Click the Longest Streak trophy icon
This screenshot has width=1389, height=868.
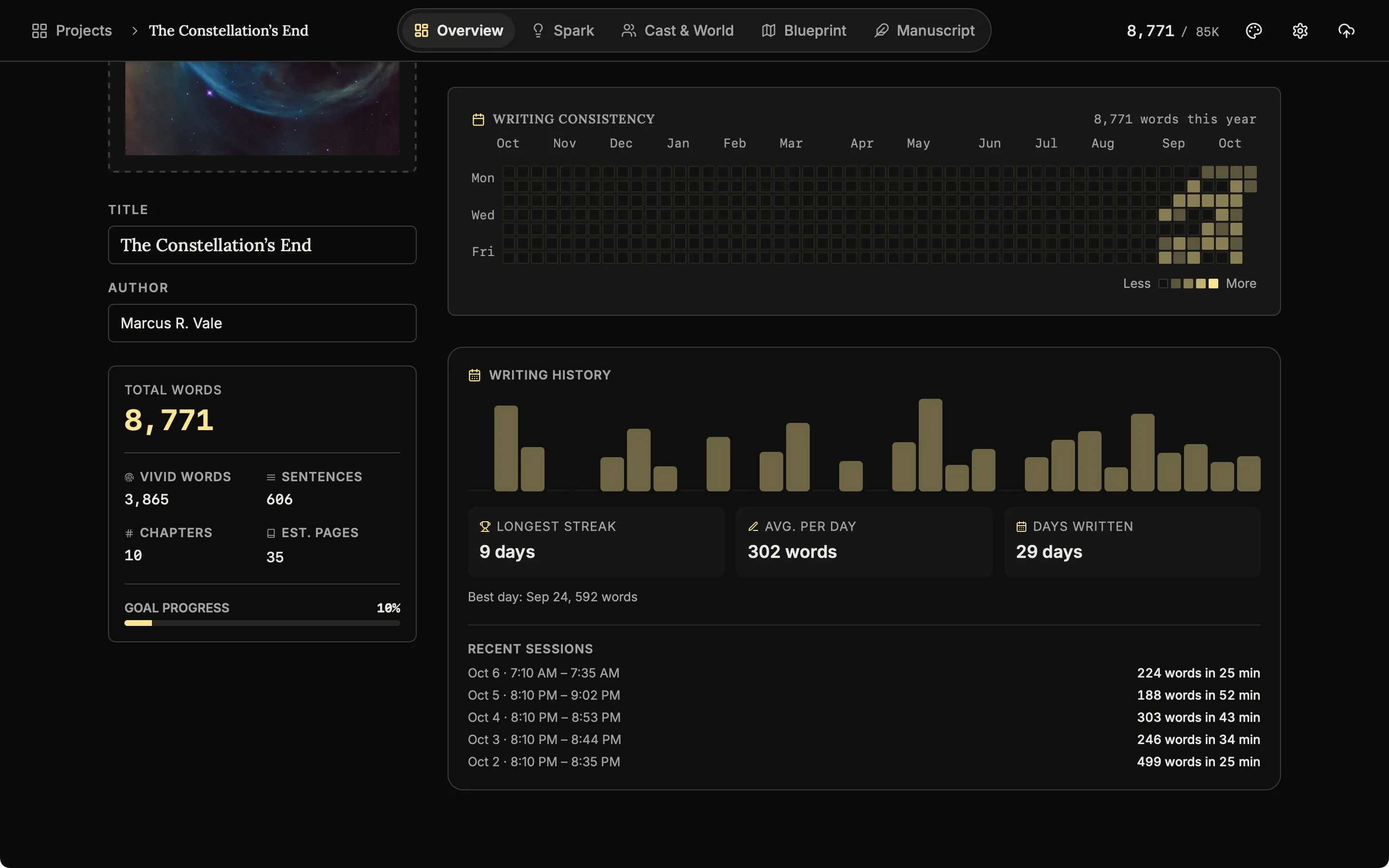(x=485, y=527)
